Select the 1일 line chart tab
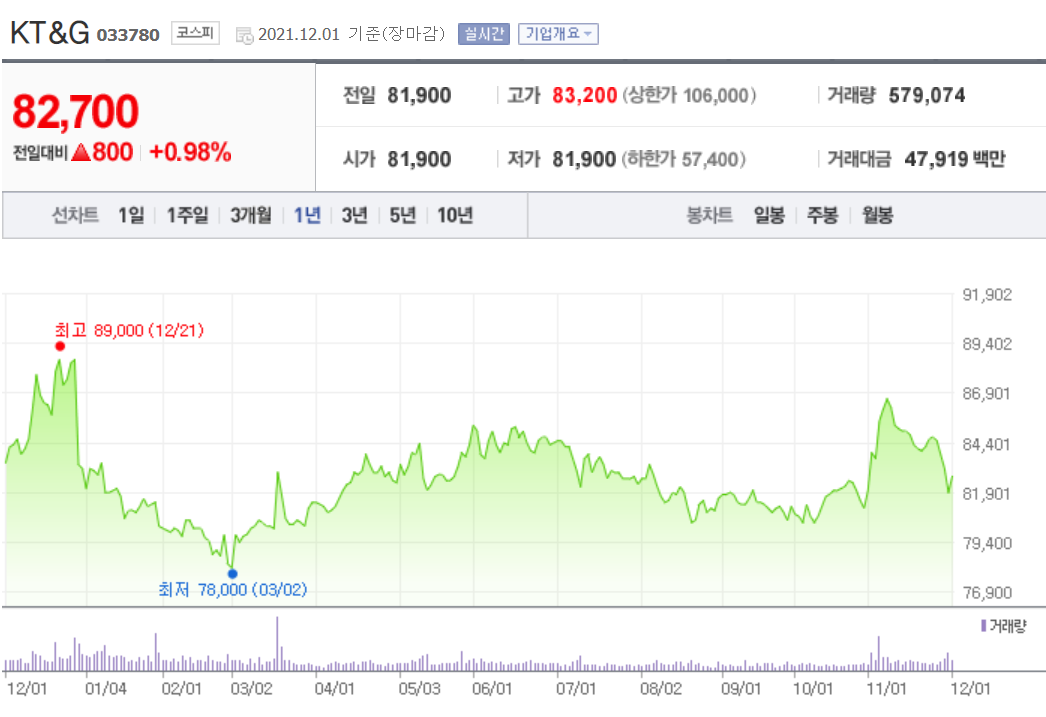 point(131,215)
